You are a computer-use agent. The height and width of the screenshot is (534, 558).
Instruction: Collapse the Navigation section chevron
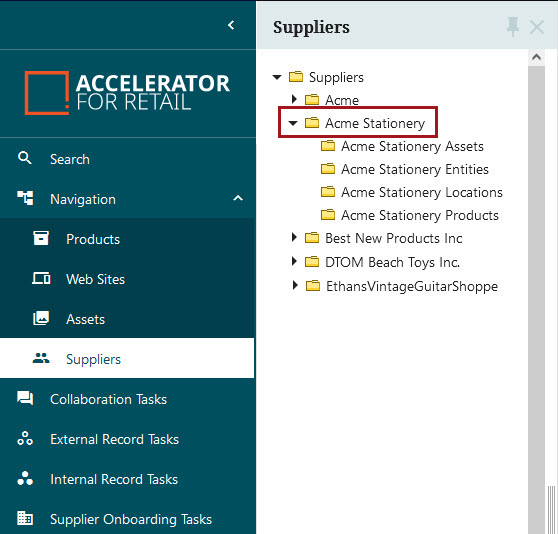tap(238, 199)
